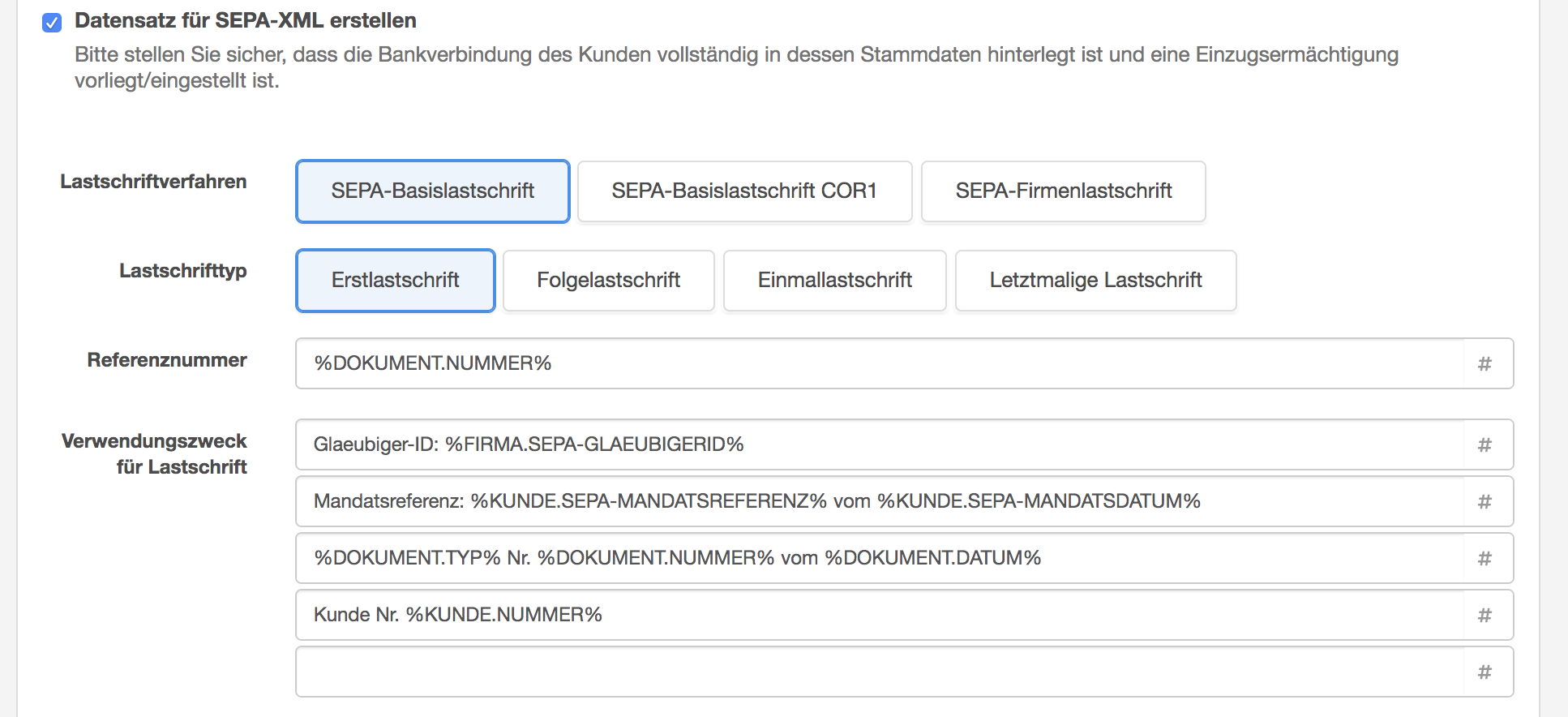Choose Folgelastschrift type
This screenshot has width=1568, height=717.
(x=609, y=281)
